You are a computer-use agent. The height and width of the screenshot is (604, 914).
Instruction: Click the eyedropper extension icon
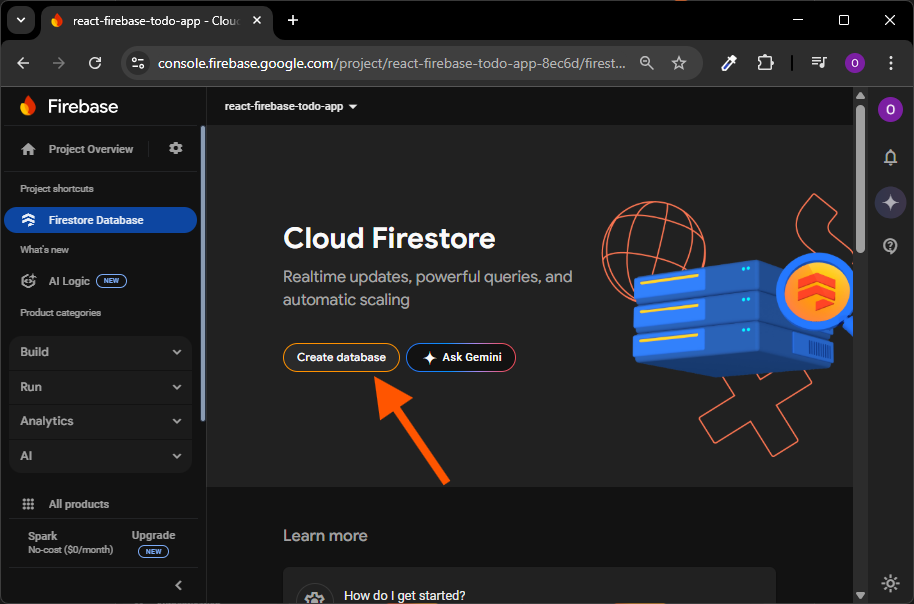(x=729, y=63)
